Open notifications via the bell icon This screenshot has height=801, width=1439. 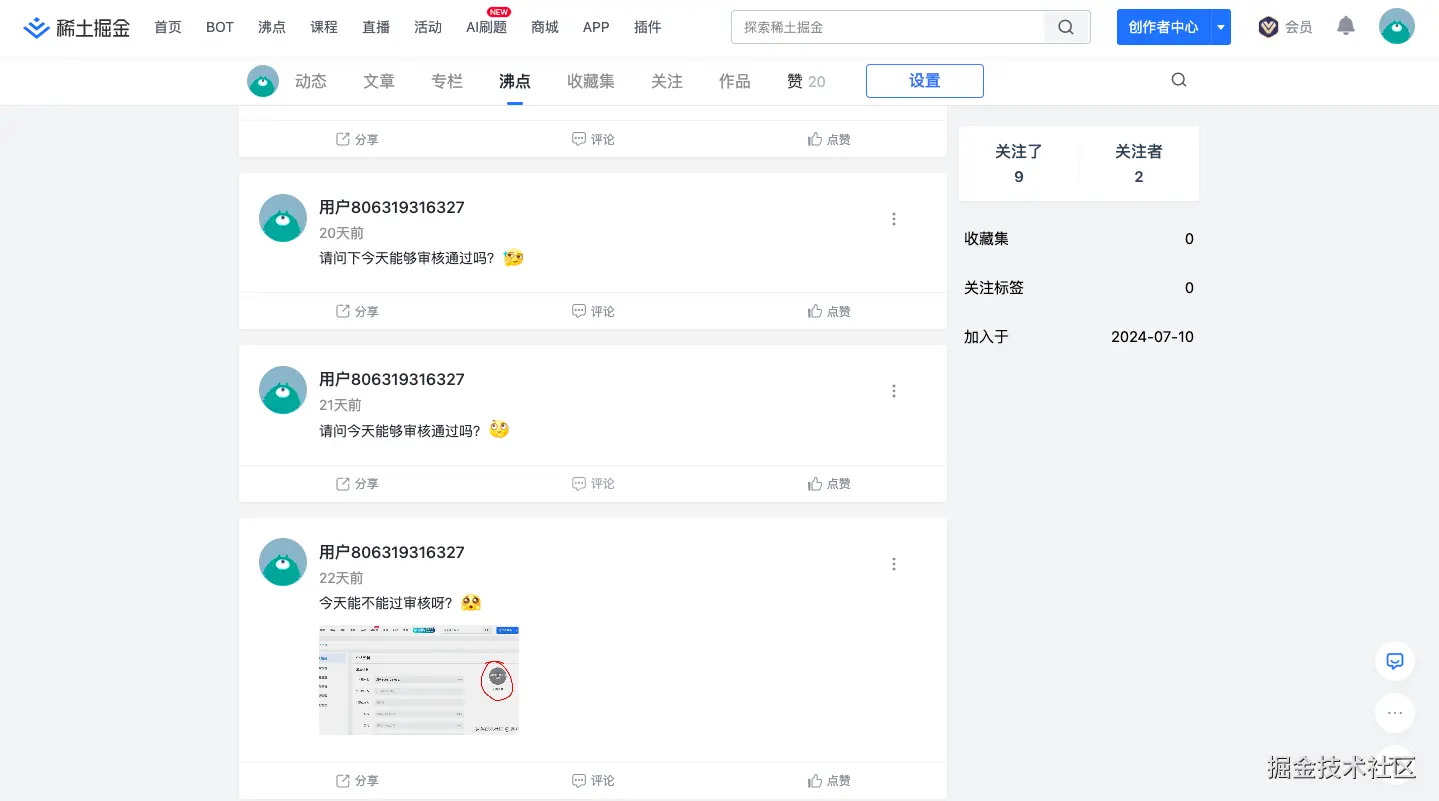pos(1345,26)
